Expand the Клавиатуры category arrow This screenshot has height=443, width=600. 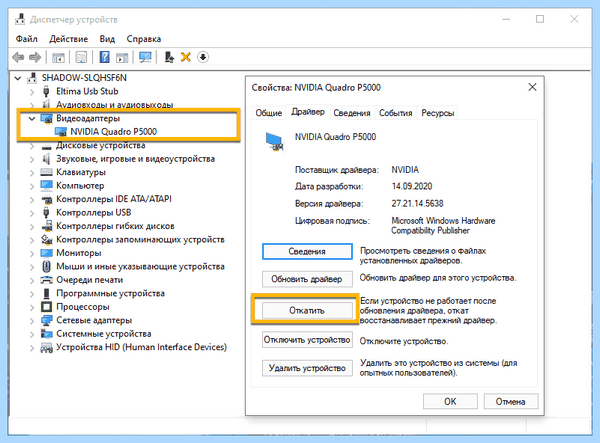pos(32,173)
